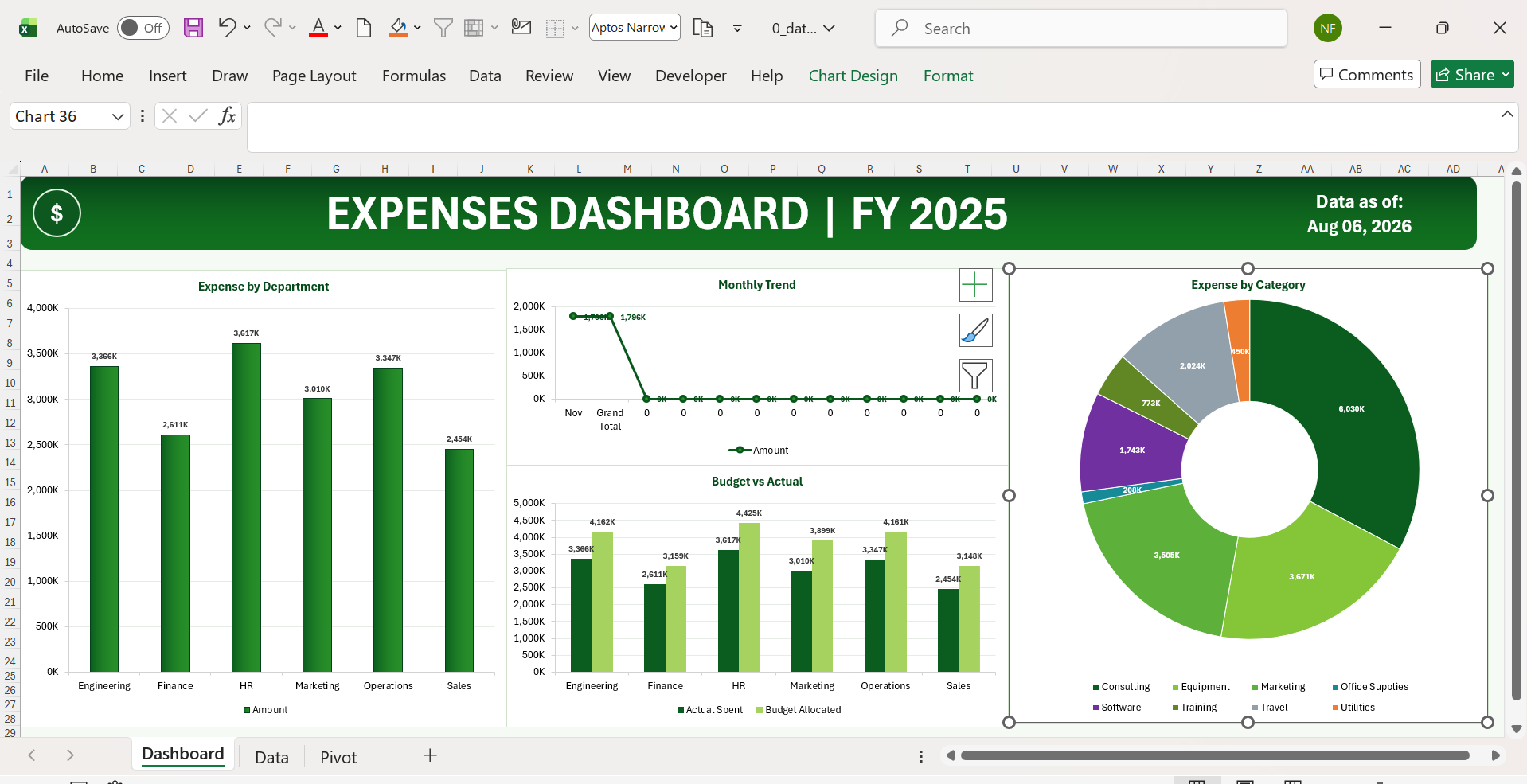Click the 'Budget Allocated' legend entry
Image resolution: width=1527 pixels, height=784 pixels.
point(799,710)
